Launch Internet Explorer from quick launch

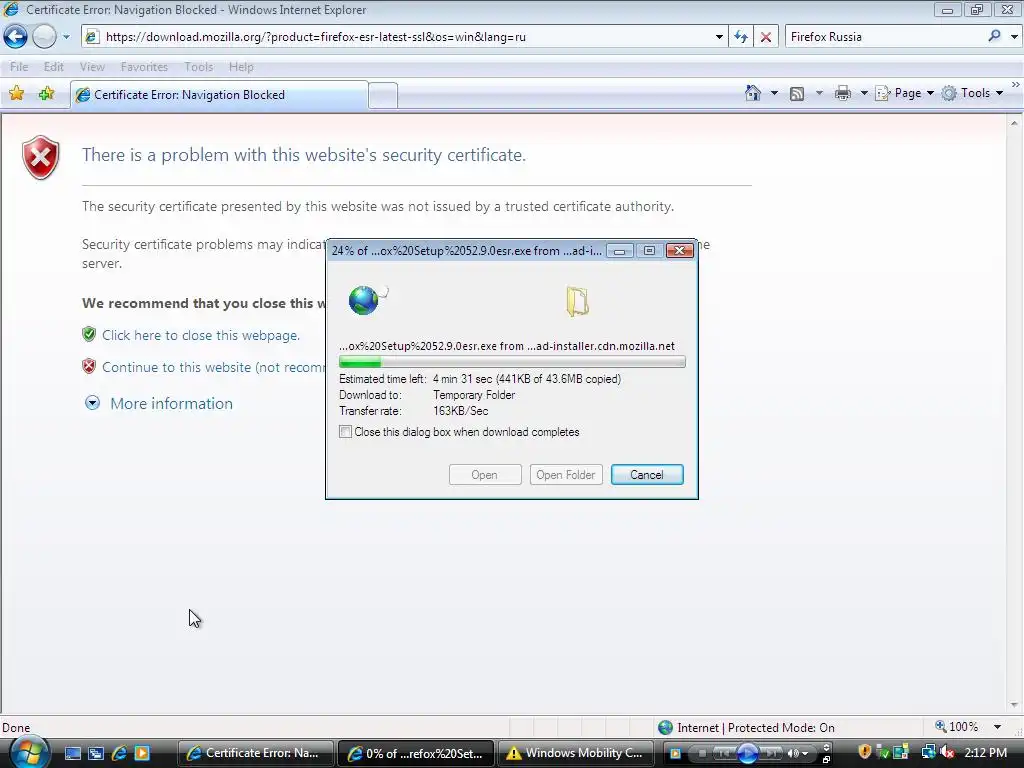pos(119,753)
